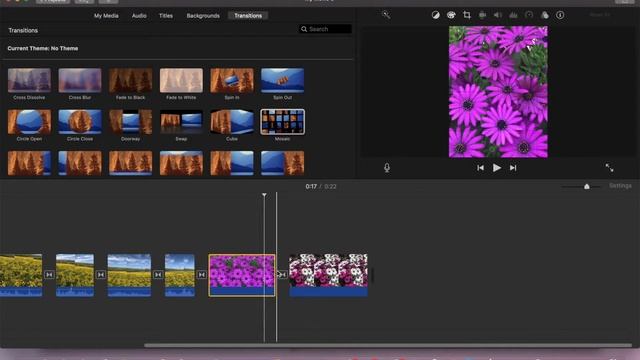Select Circle Open transition
This screenshot has height=360, width=640.
(x=29, y=122)
